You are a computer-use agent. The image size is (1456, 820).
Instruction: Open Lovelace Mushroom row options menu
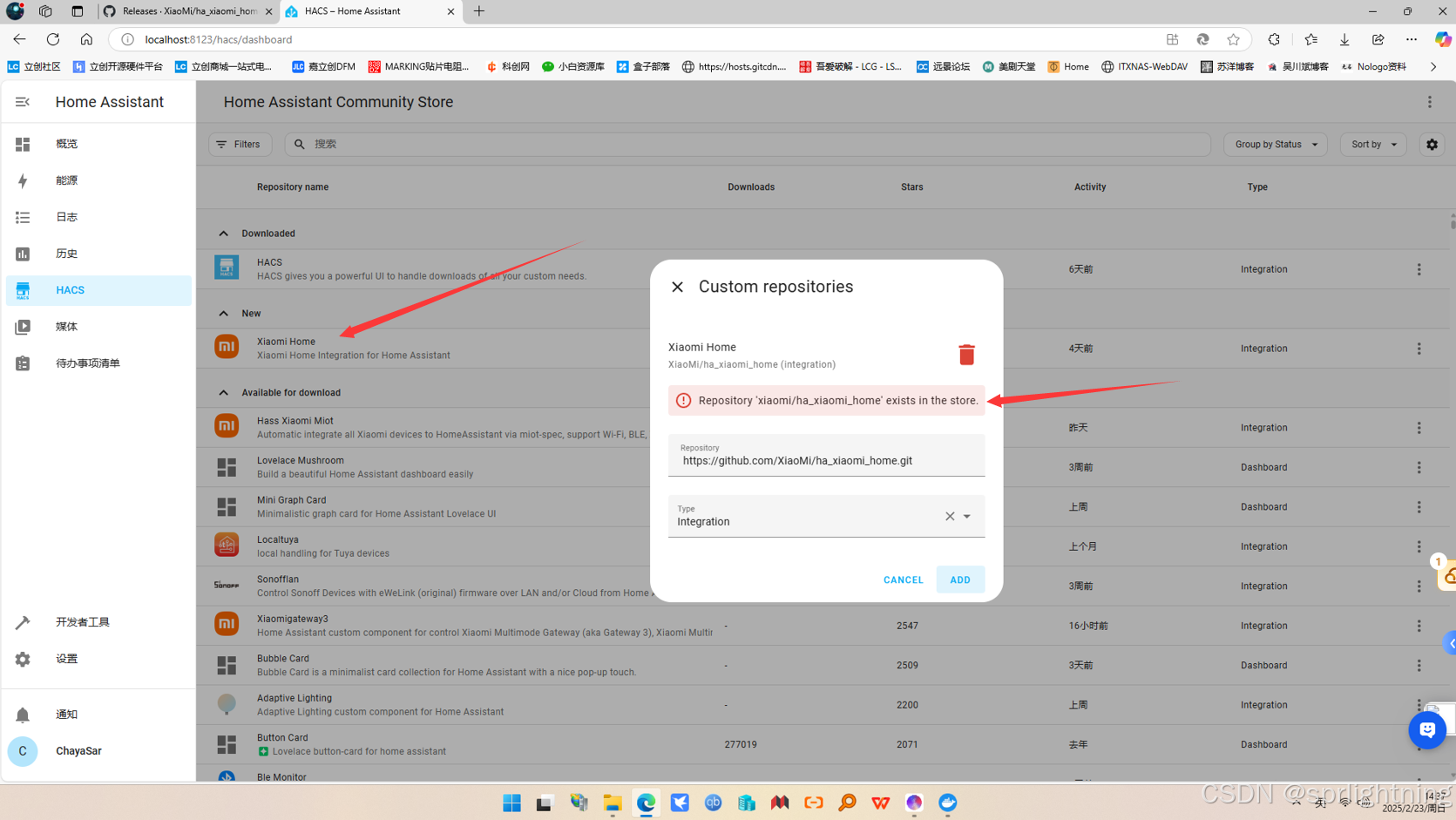pos(1419,467)
